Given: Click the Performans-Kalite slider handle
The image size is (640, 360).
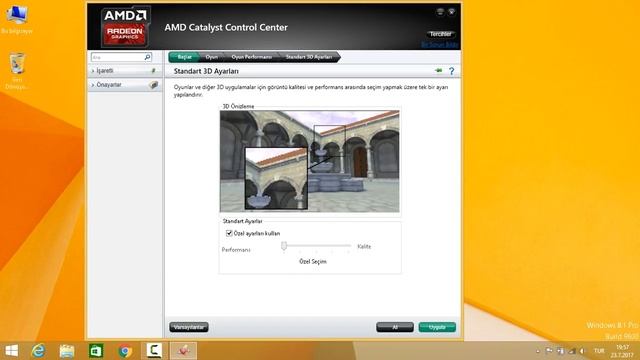Looking at the screenshot, I should 284,246.
